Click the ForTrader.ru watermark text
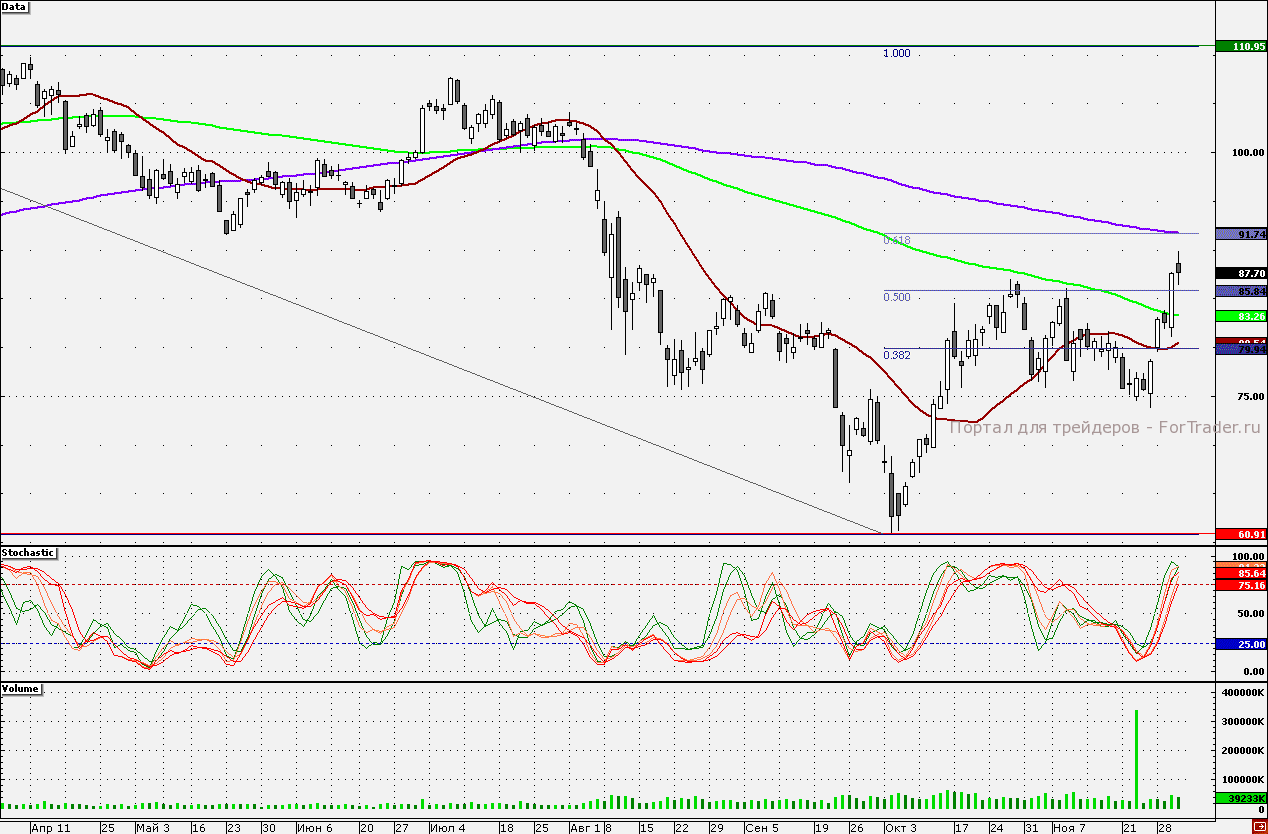The width and height of the screenshot is (1268, 834). coord(1106,427)
